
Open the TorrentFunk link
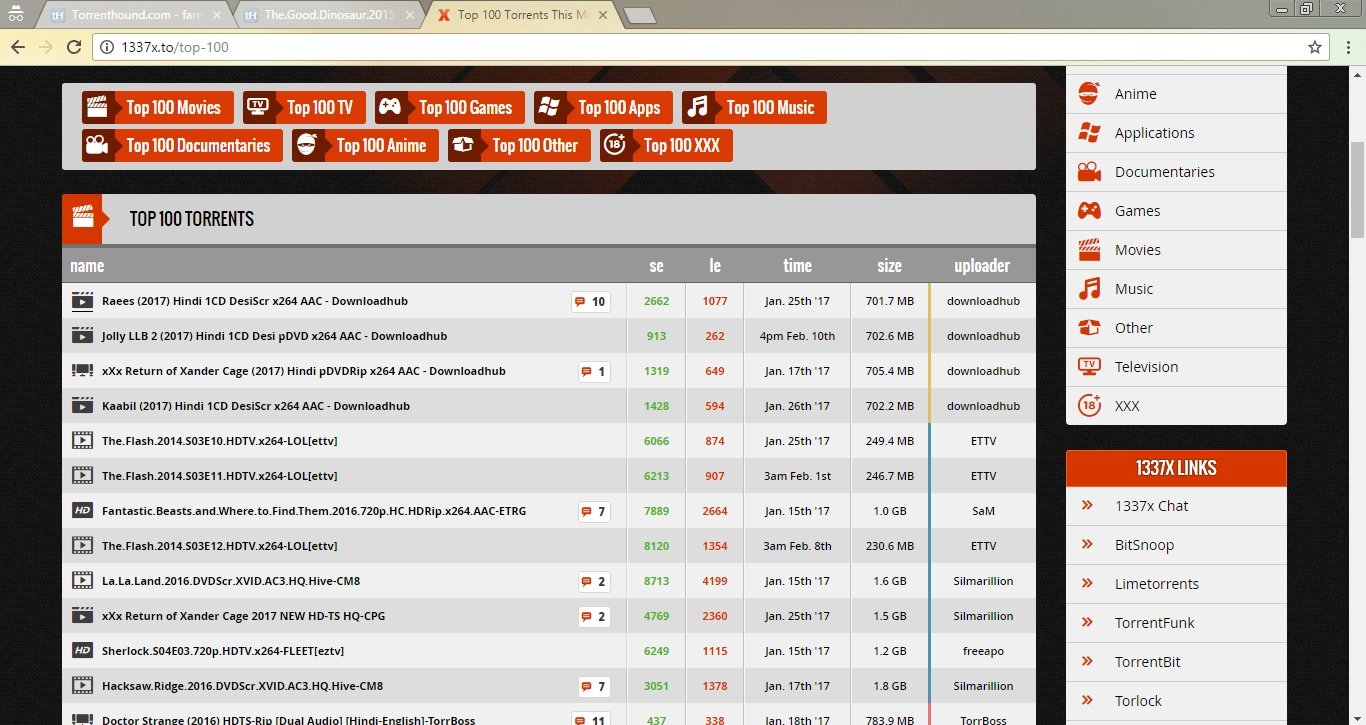[x=1154, y=623]
